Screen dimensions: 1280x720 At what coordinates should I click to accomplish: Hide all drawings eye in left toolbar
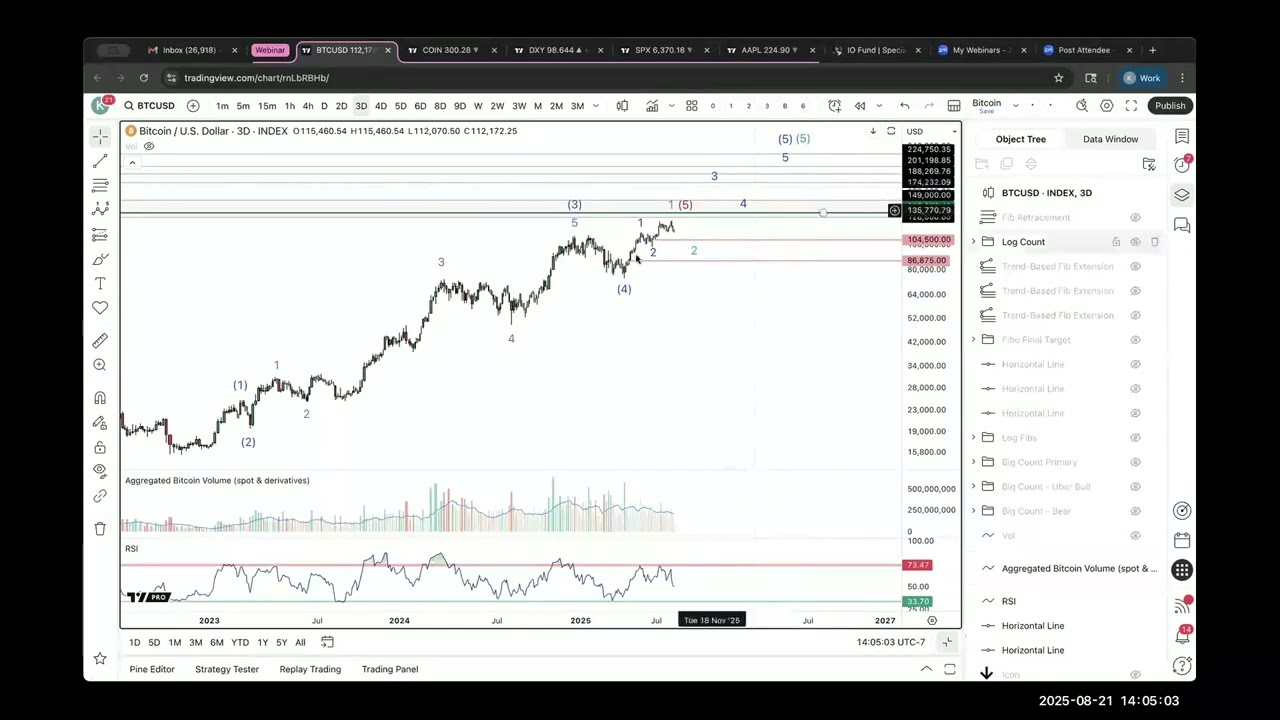[x=100, y=471]
